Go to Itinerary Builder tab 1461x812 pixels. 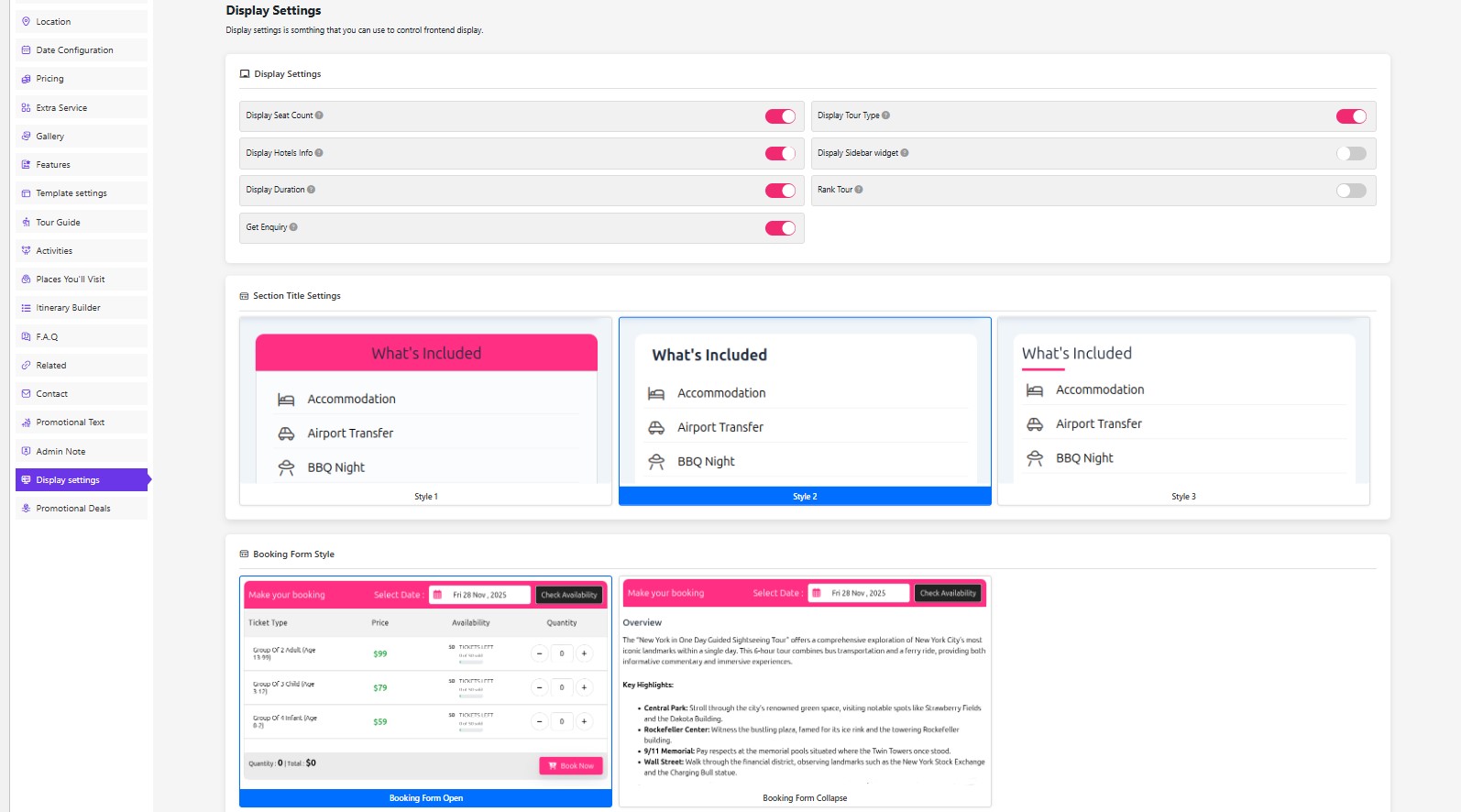tap(68, 308)
